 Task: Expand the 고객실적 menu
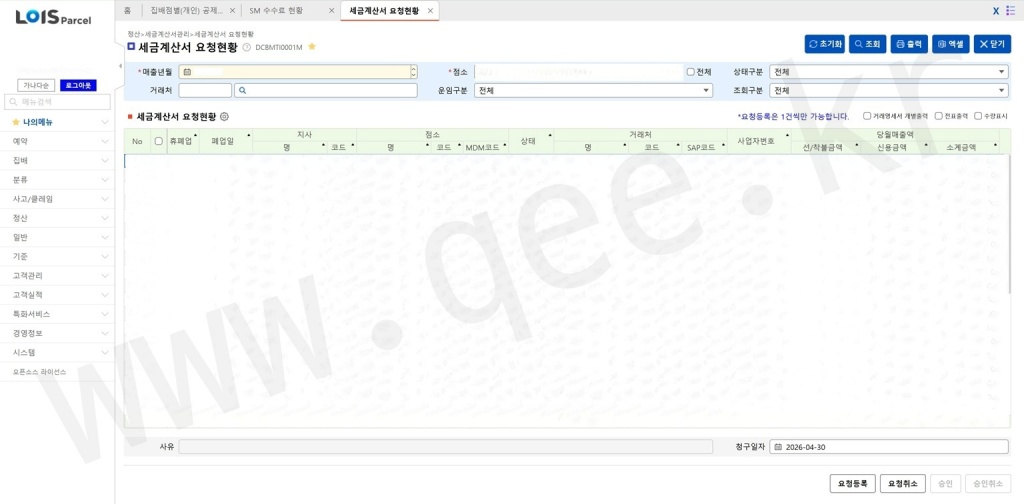57,295
